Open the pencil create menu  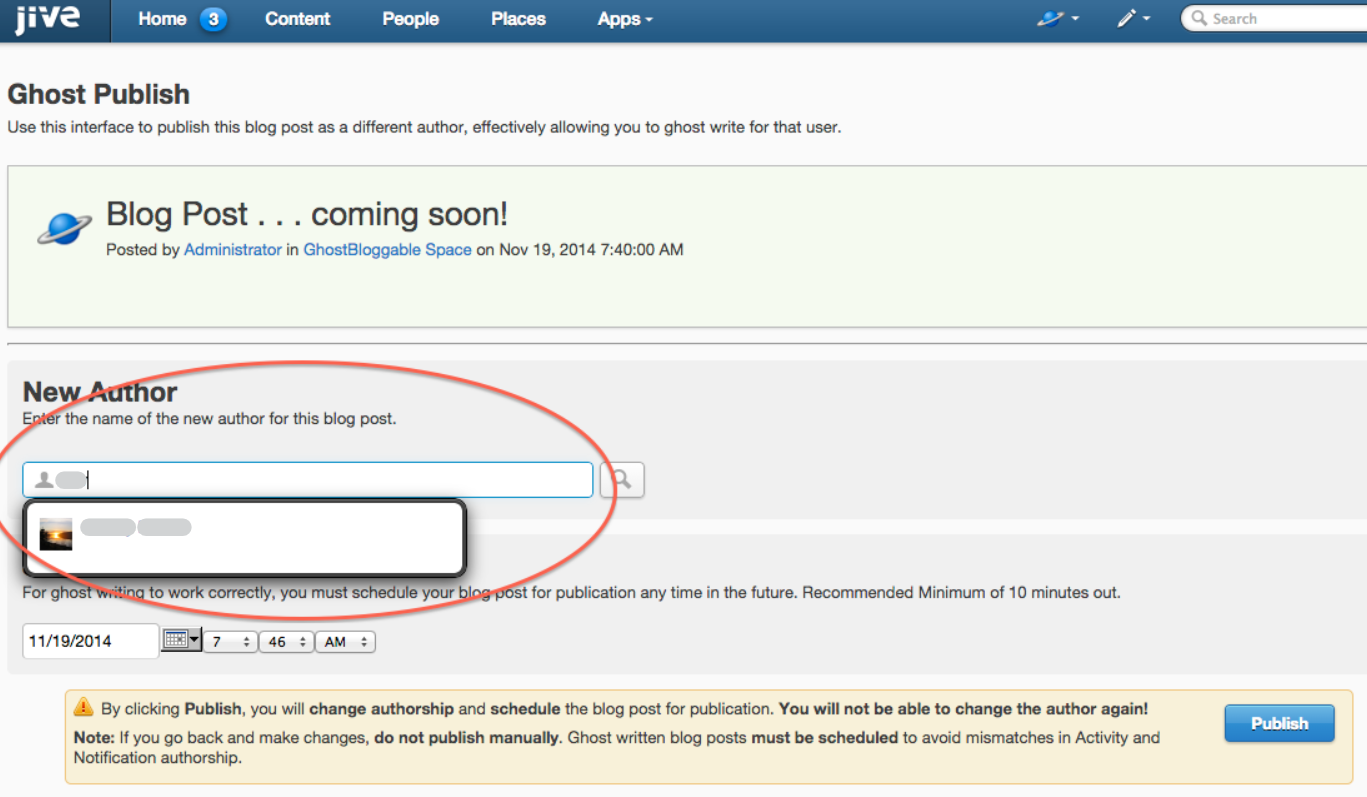[1133, 19]
